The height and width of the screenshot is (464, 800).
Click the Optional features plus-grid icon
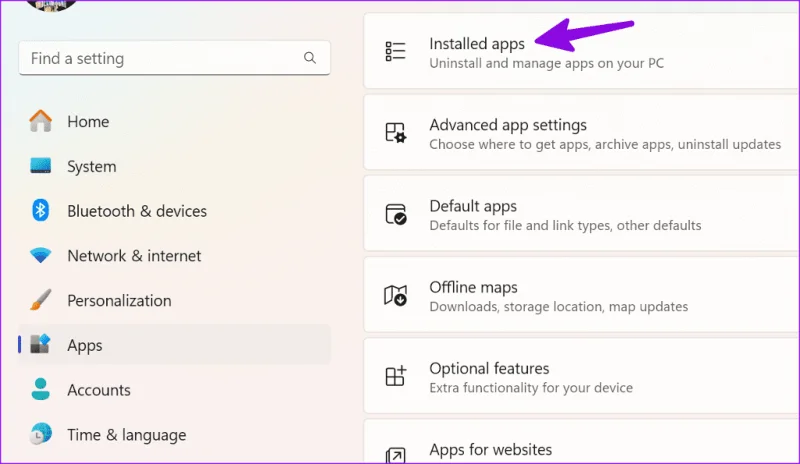click(x=395, y=376)
